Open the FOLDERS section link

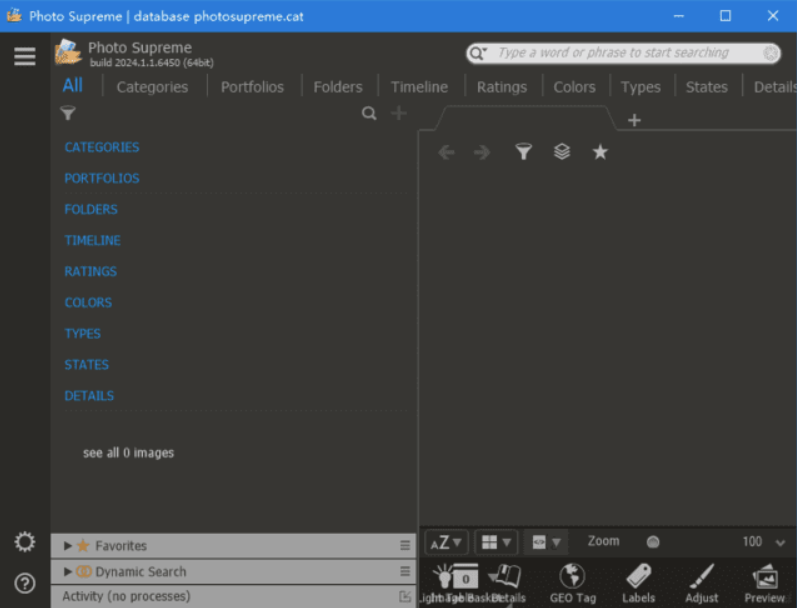(91, 209)
